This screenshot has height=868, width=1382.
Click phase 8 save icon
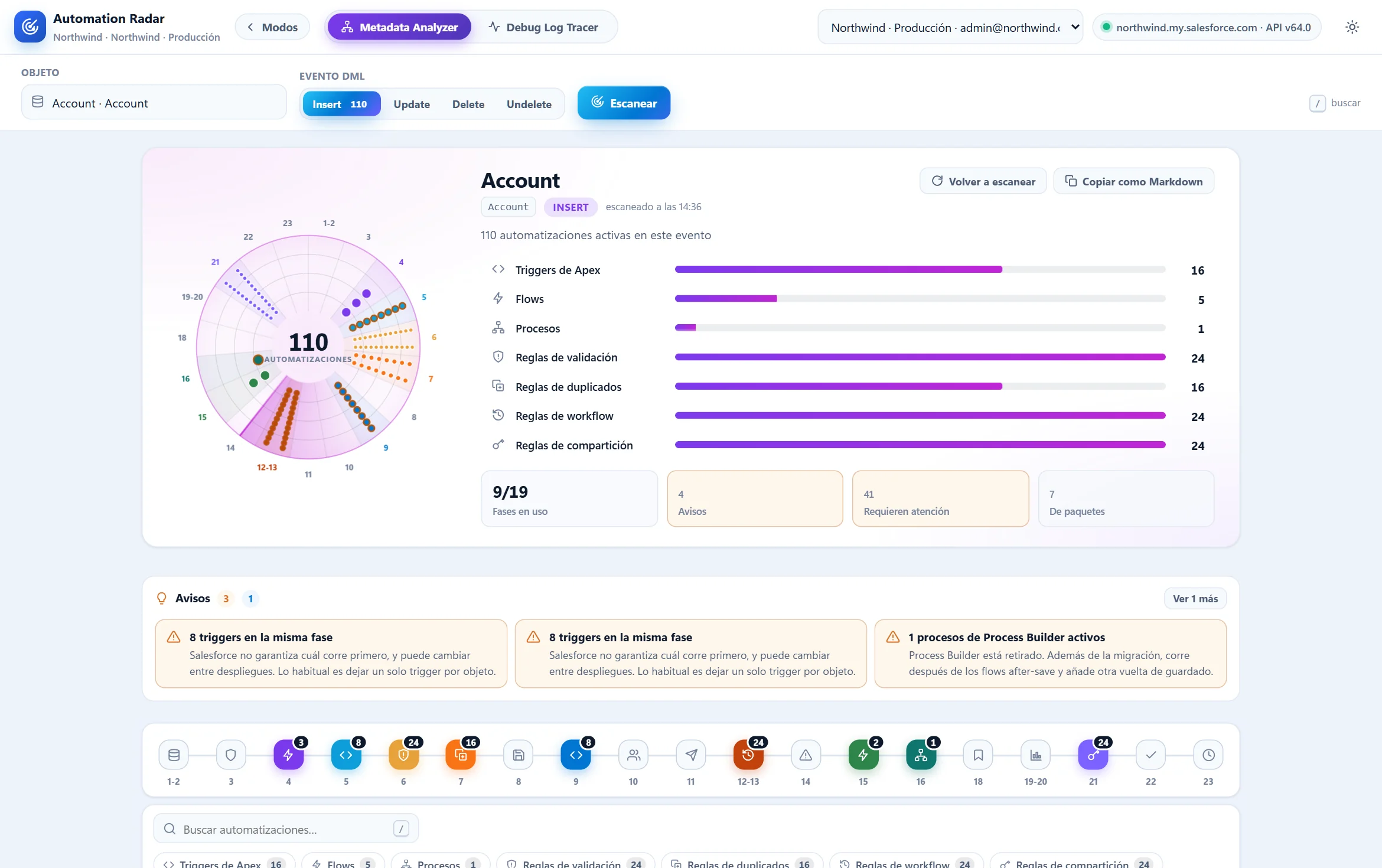click(x=519, y=755)
